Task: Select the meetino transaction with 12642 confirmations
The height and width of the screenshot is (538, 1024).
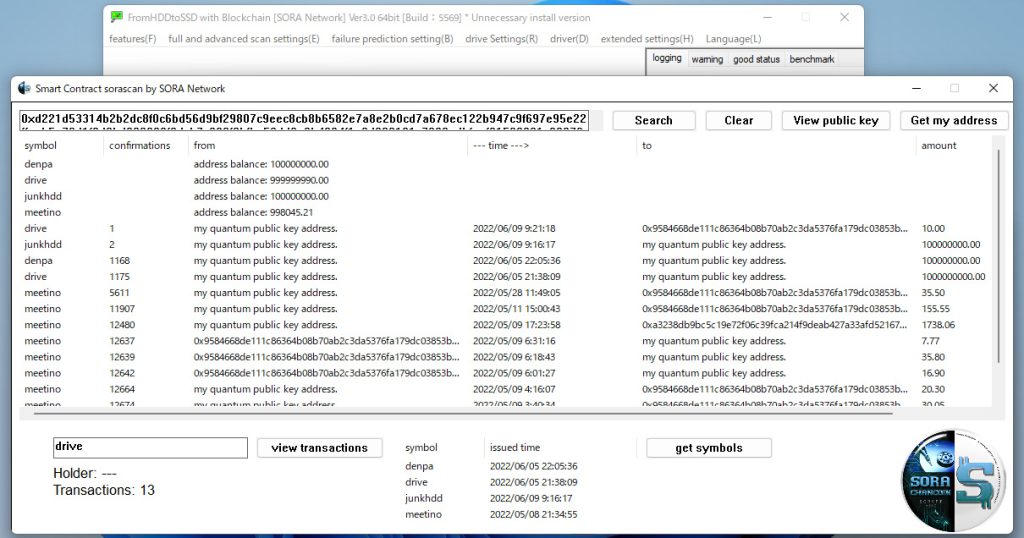Action: point(503,373)
